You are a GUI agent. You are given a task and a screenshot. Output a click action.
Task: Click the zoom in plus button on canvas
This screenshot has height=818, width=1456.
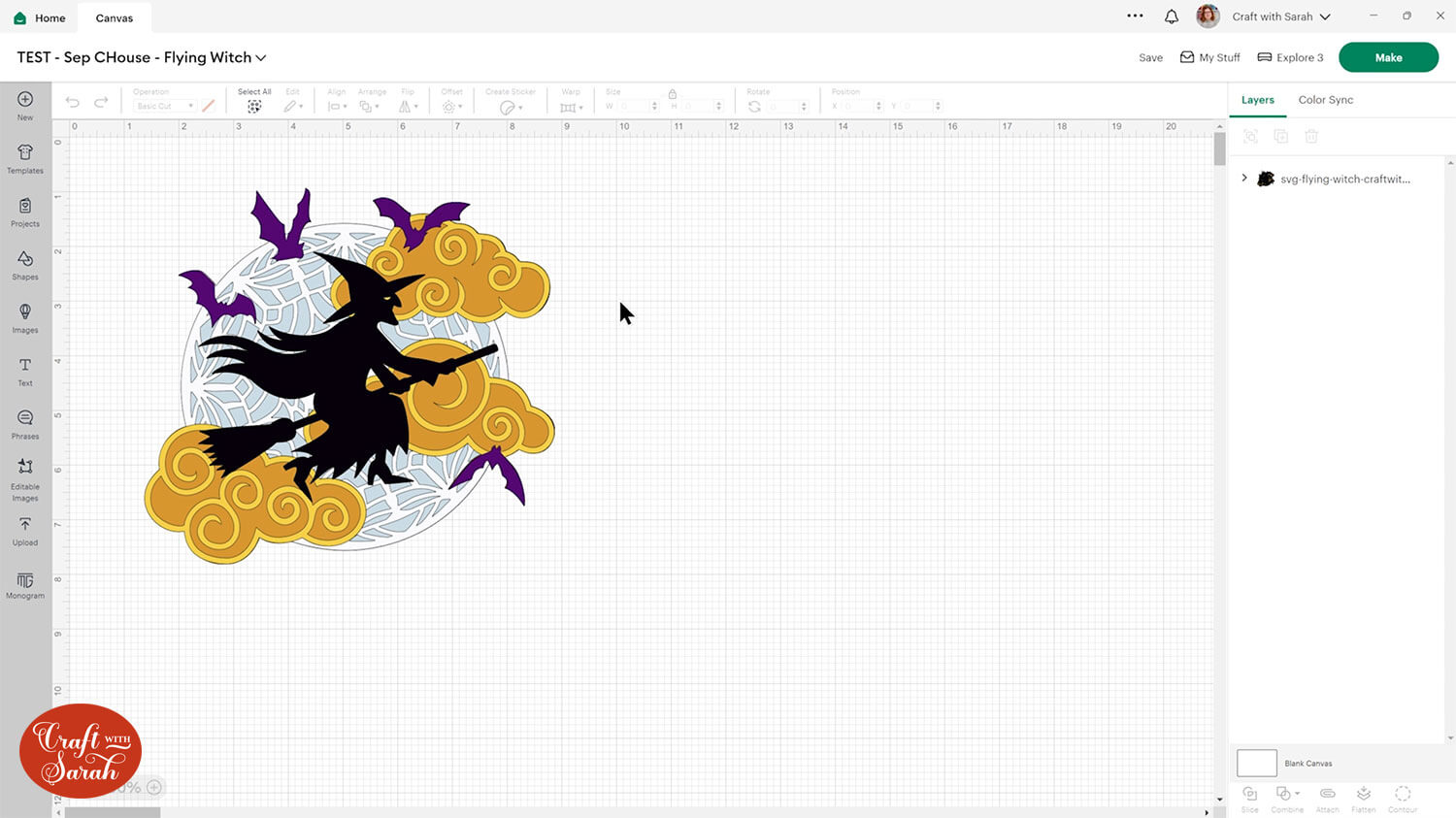(x=154, y=787)
